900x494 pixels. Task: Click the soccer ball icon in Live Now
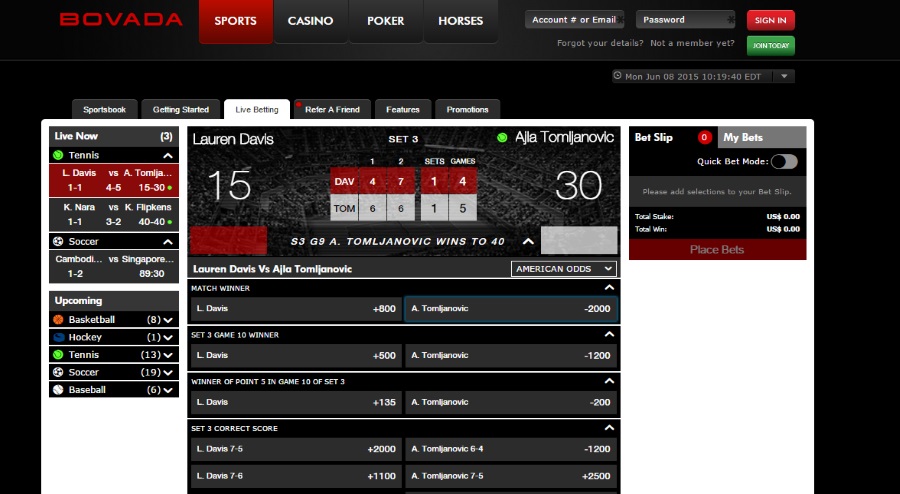(58, 242)
